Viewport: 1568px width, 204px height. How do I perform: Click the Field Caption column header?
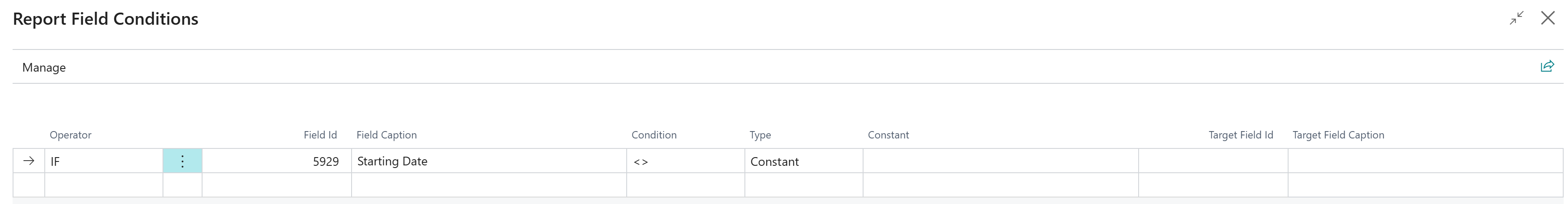(x=386, y=135)
